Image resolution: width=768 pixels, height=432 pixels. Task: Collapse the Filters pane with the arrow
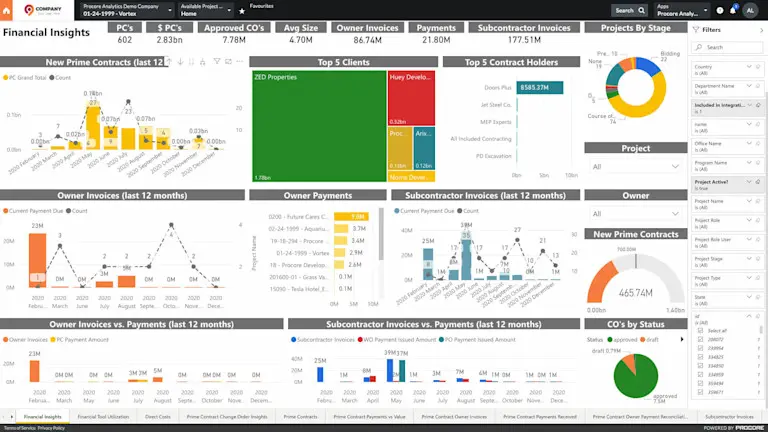click(x=761, y=30)
